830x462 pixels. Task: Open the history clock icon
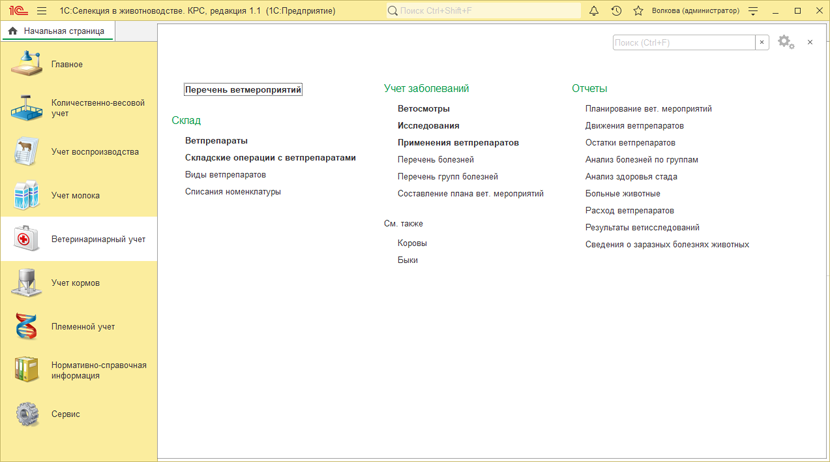coord(616,11)
